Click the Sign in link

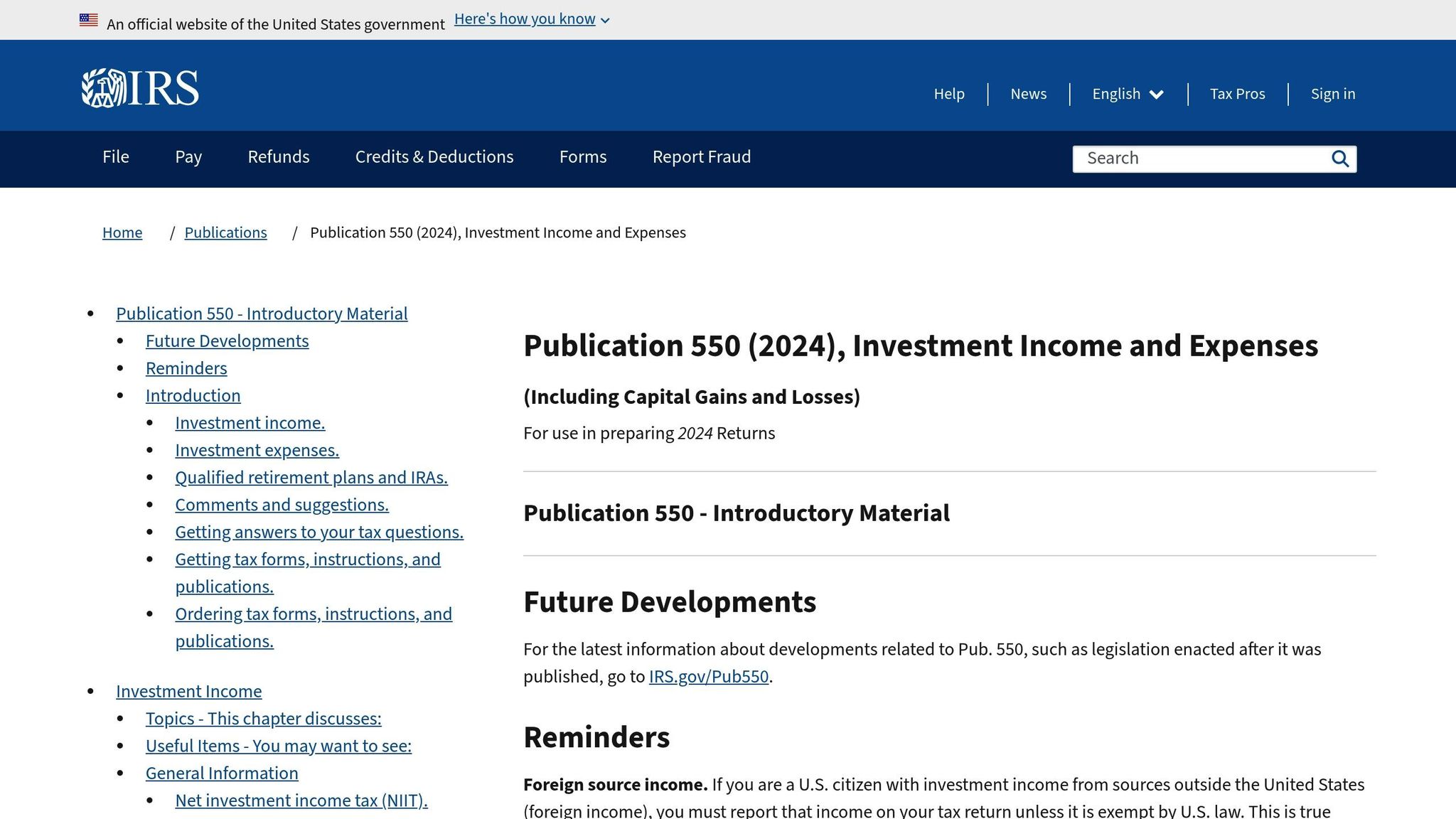[x=1332, y=93]
